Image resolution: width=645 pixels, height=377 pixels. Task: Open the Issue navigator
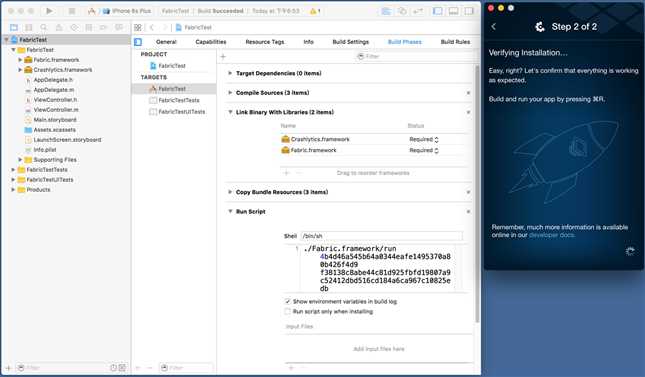pos(59,28)
